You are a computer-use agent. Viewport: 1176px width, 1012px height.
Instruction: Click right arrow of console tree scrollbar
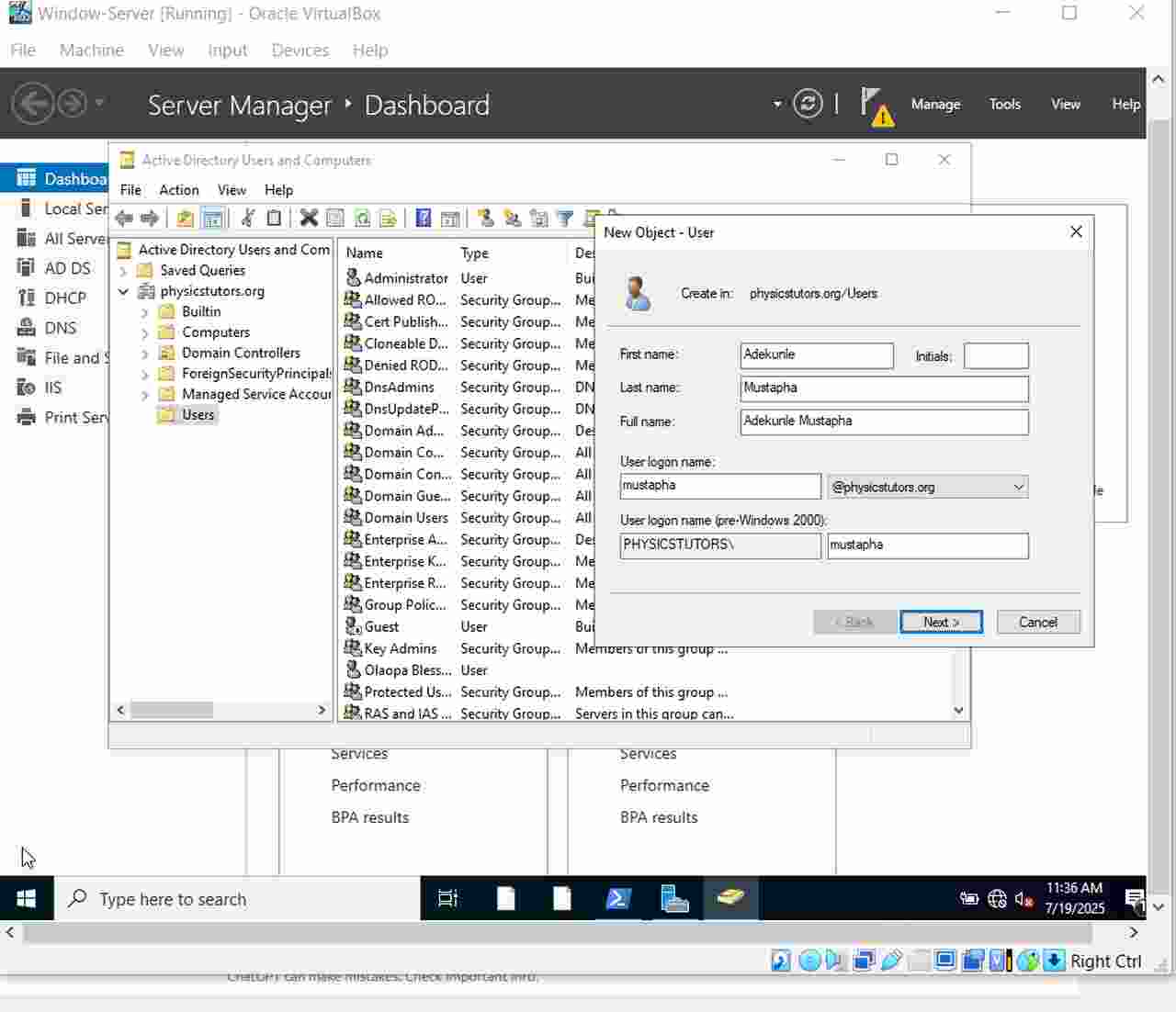pos(322,710)
